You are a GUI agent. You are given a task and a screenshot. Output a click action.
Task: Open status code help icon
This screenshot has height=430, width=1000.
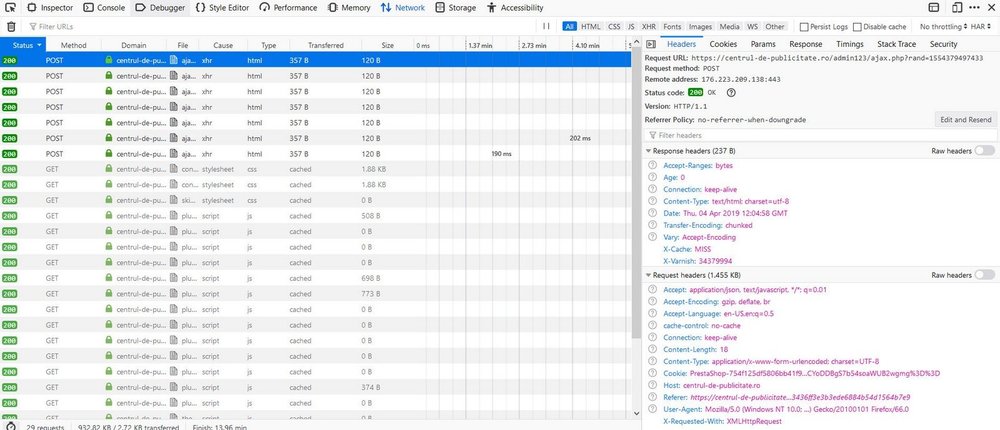(x=732, y=93)
